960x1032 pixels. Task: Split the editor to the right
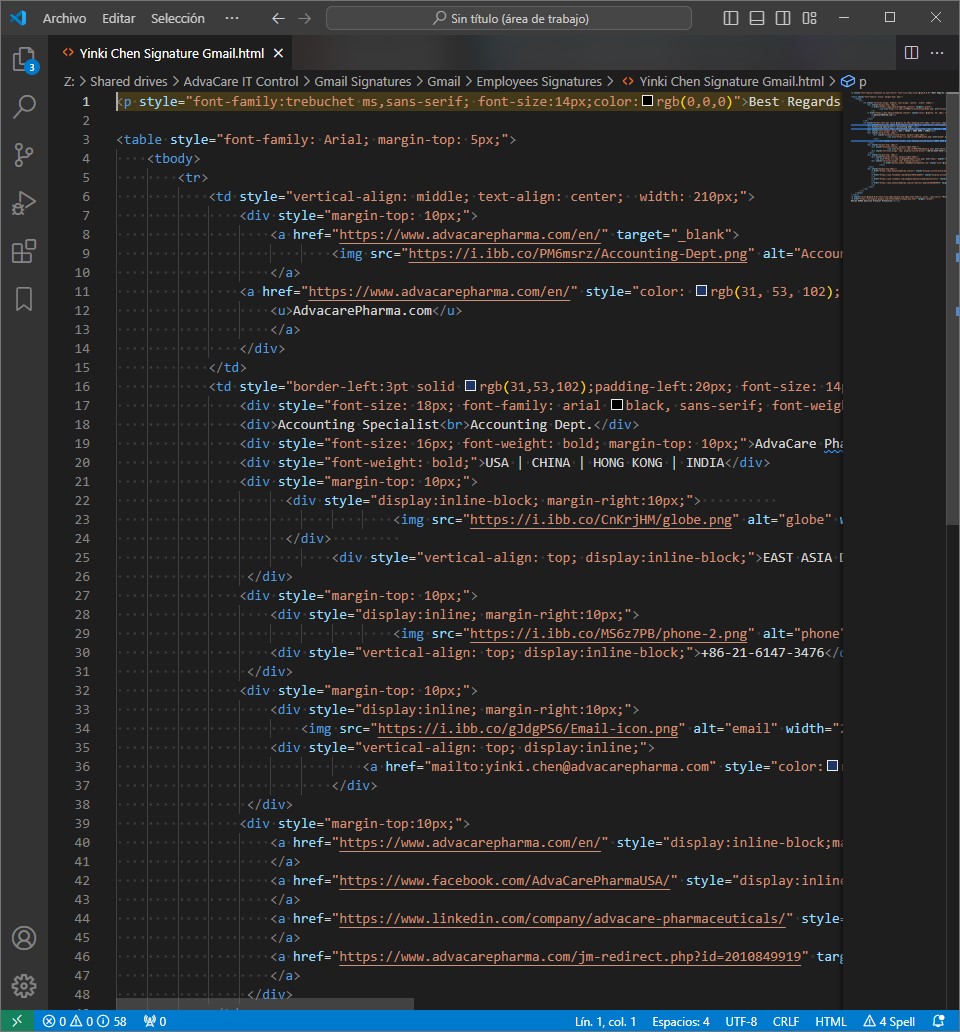[911, 53]
